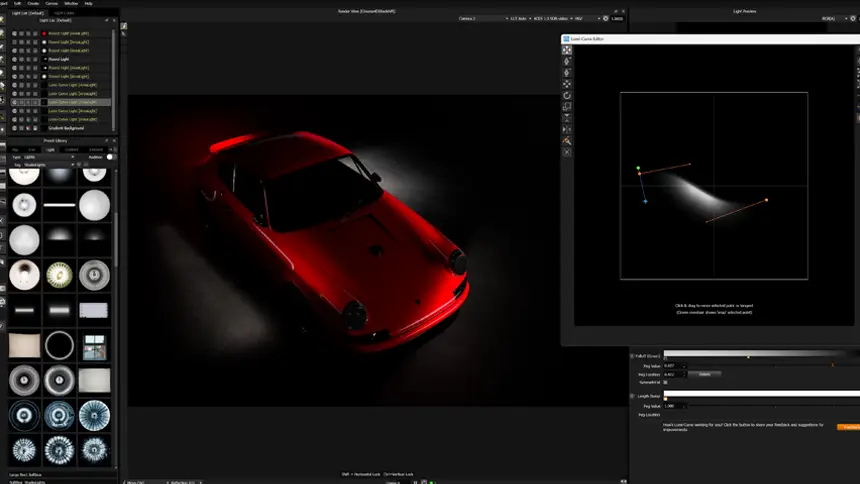Screen dimensions: 860x484
Task: Open the Help menu
Action: click(88, 3)
